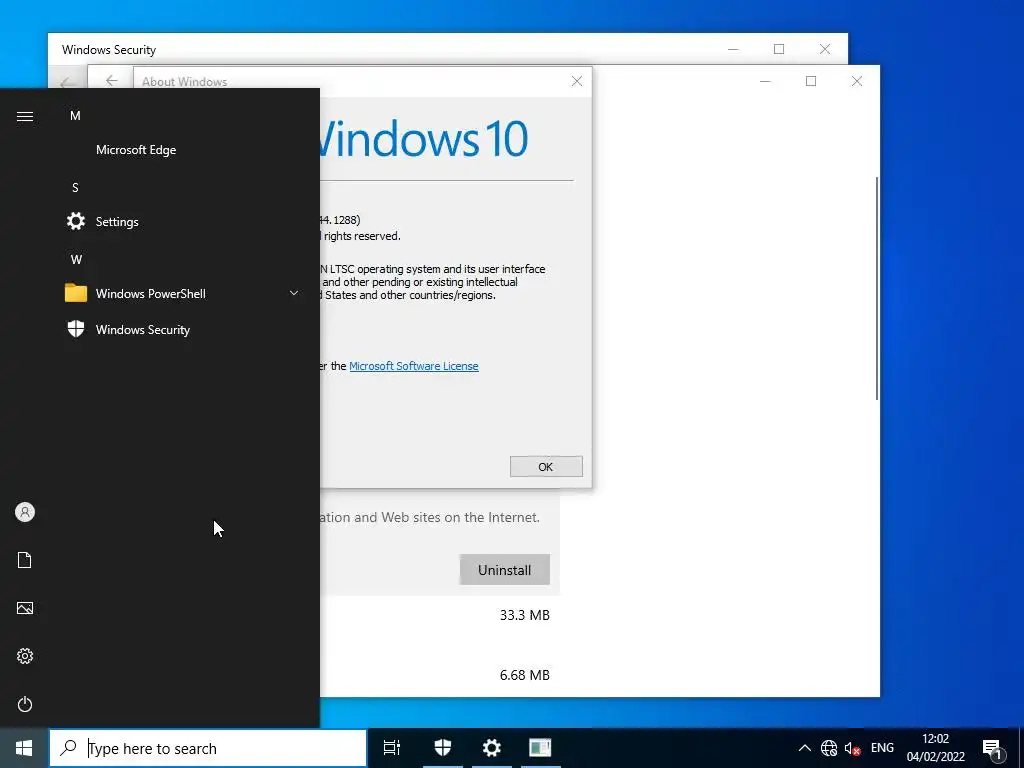Screen dimensions: 1024x768
Task: Open Power options in Start menu
Action: (x=25, y=704)
